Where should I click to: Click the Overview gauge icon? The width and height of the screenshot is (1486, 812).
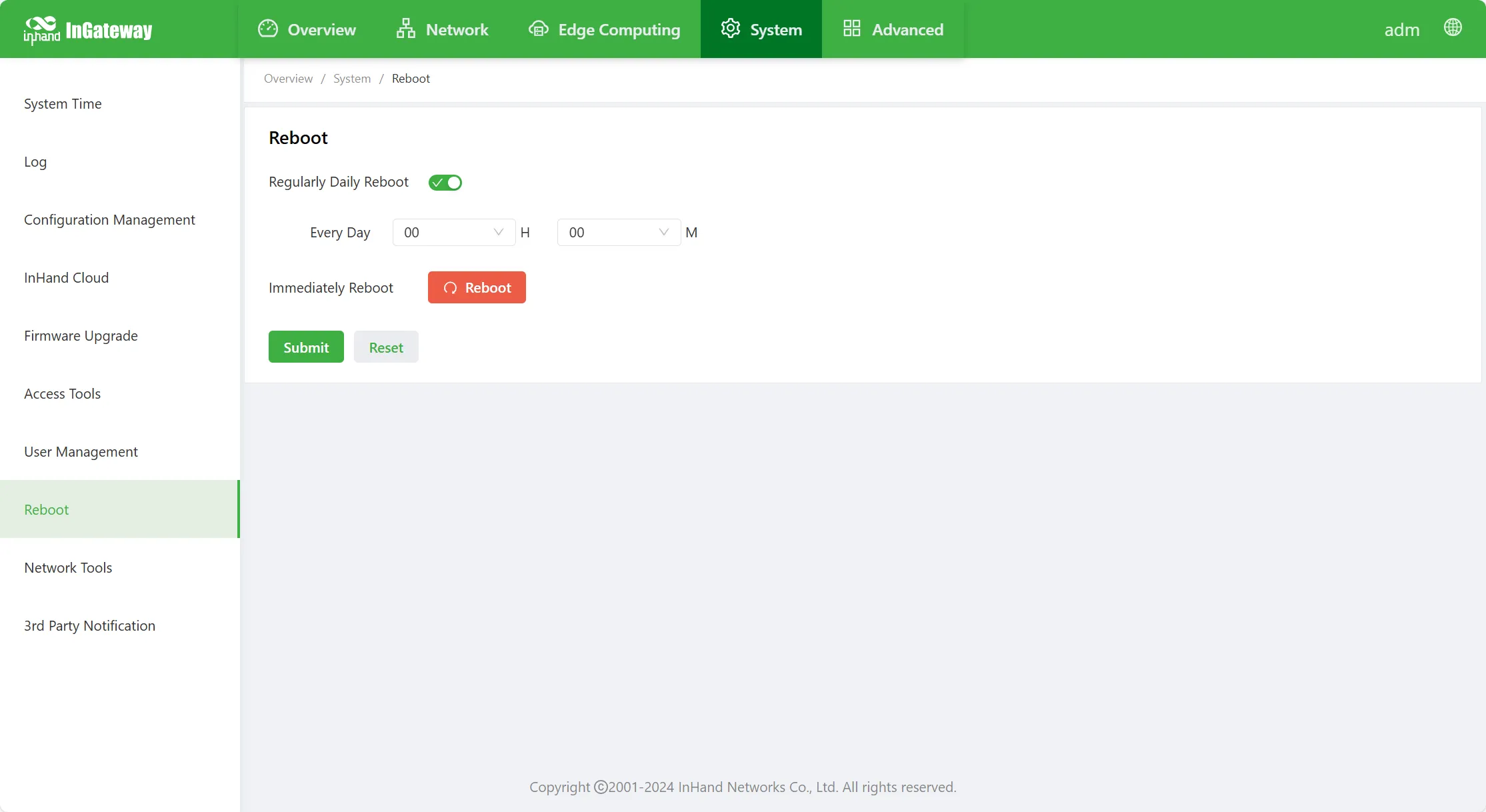(268, 29)
